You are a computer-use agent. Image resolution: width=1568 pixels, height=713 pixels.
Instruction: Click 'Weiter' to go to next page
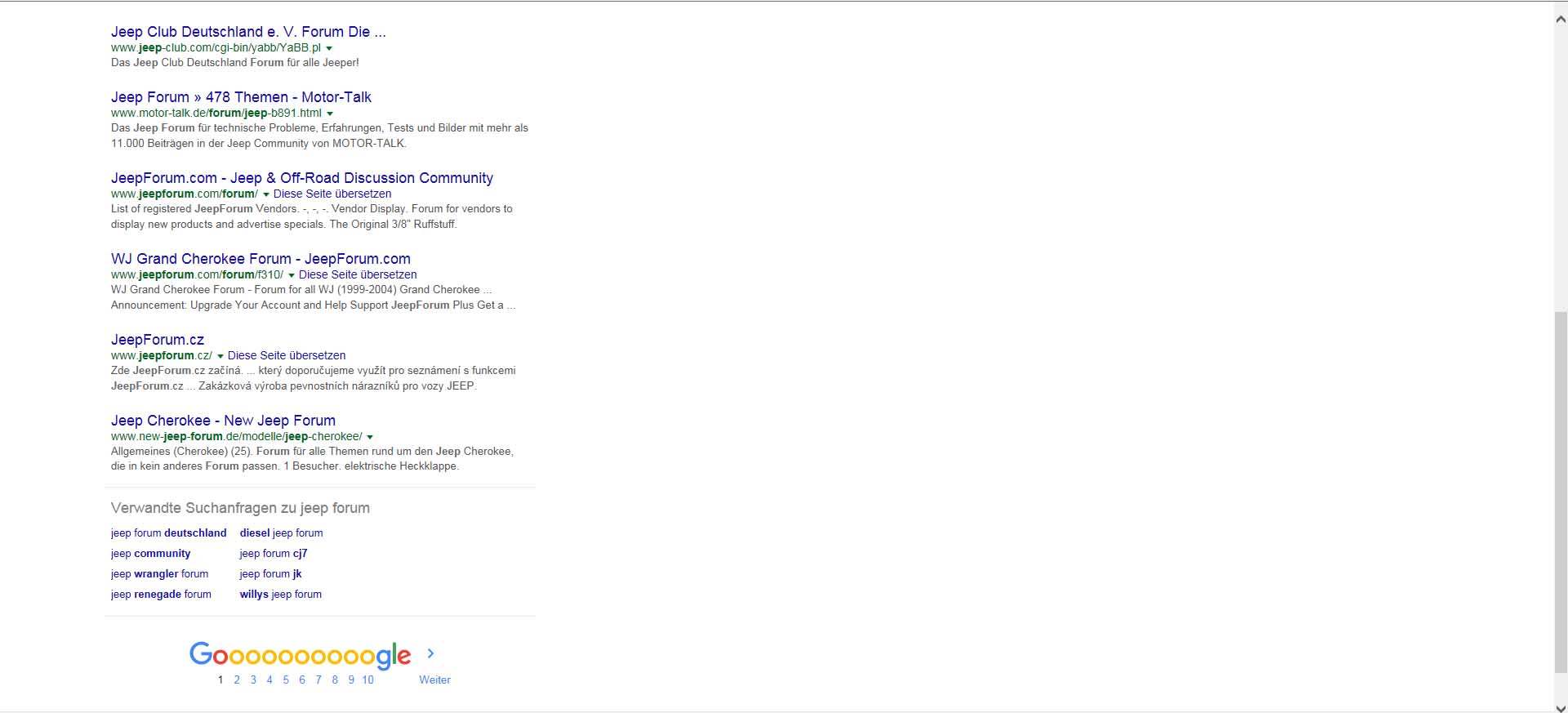click(434, 680)
